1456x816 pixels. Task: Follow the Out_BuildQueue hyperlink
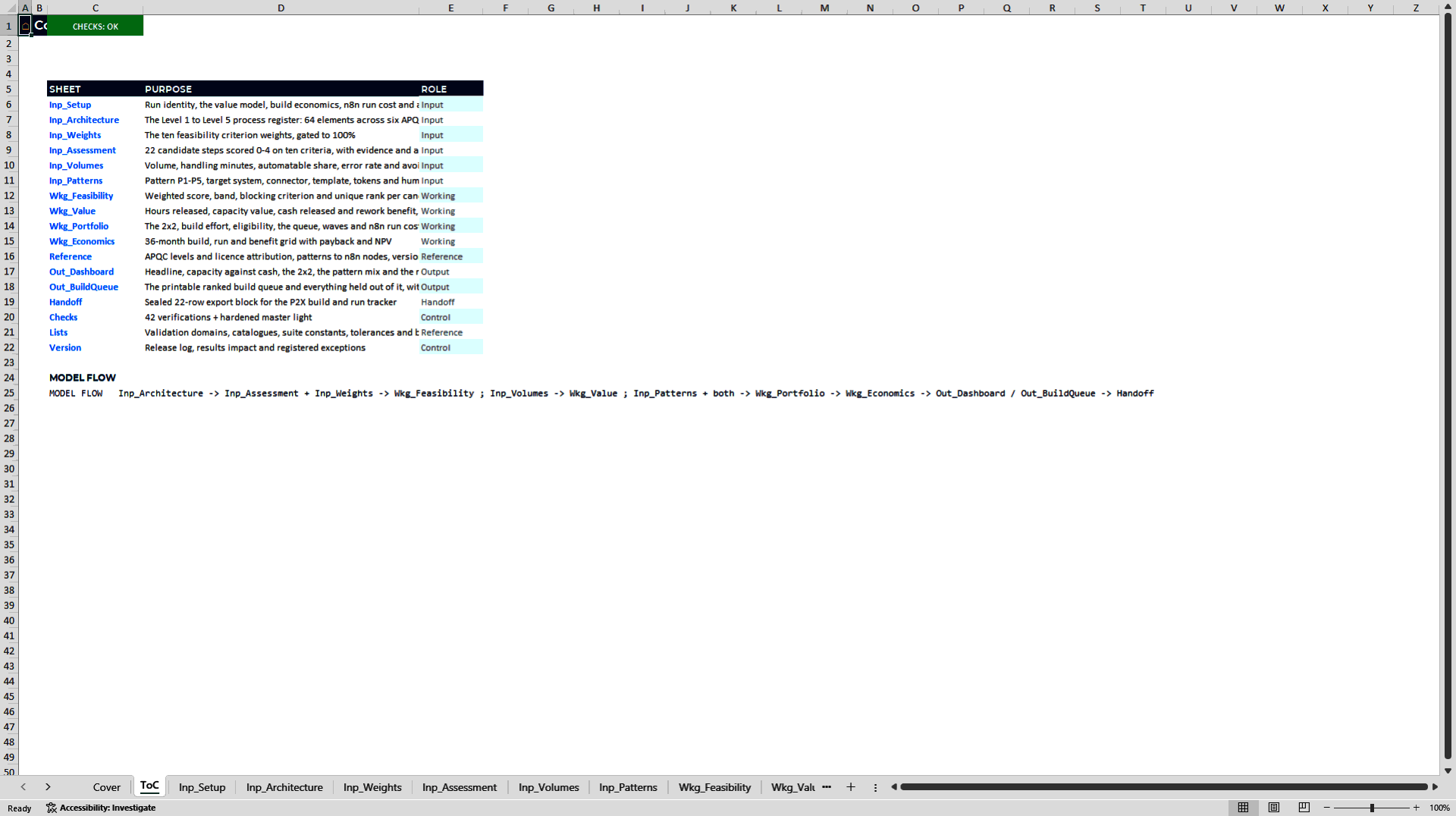pyautogui.click(x=83, y=287)
